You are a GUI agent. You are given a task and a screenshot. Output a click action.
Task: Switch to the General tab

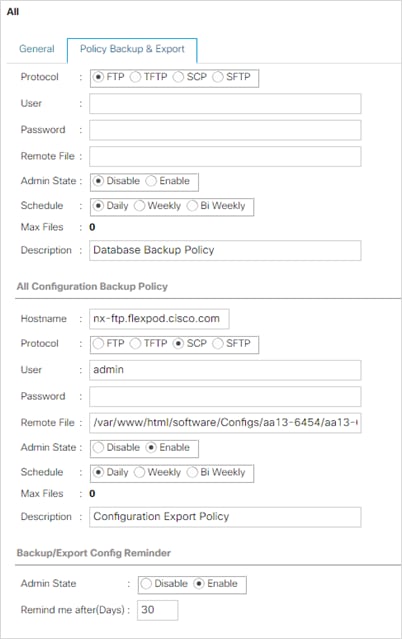tap(36, 49)
